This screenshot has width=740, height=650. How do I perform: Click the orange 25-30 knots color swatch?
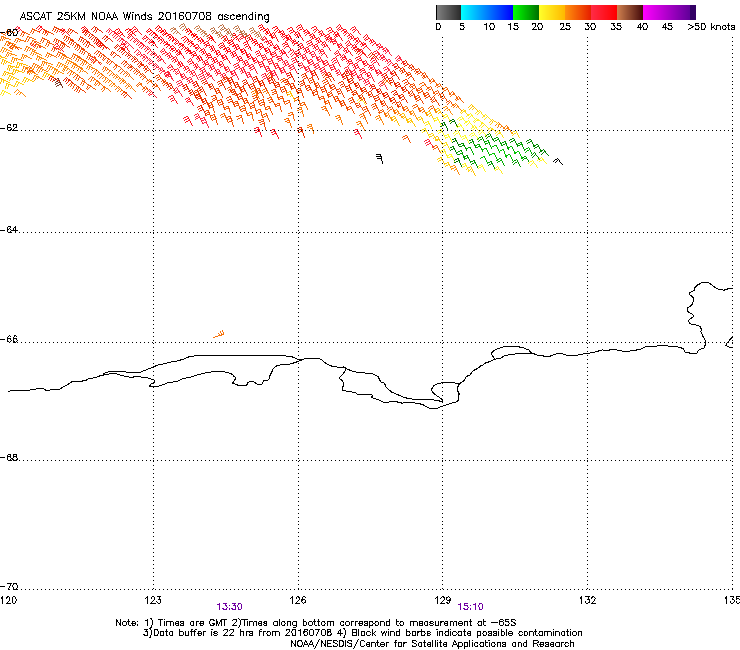point(578,12)
